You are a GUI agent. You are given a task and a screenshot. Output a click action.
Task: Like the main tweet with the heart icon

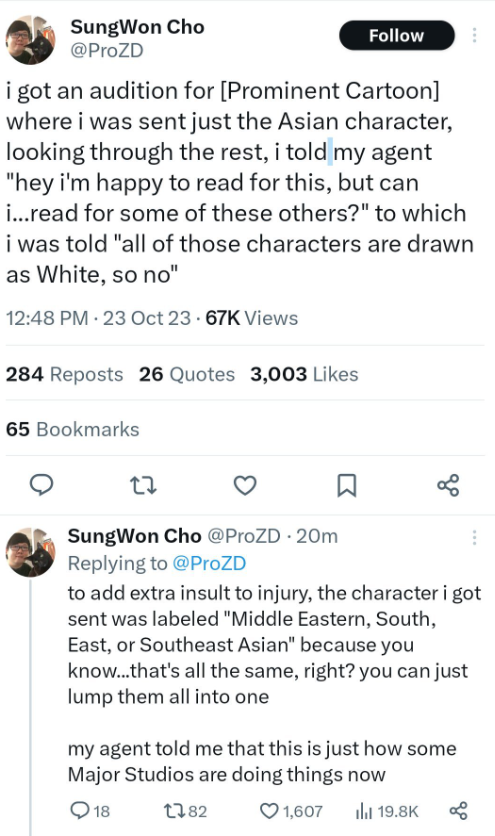click(x=245, y=485)
